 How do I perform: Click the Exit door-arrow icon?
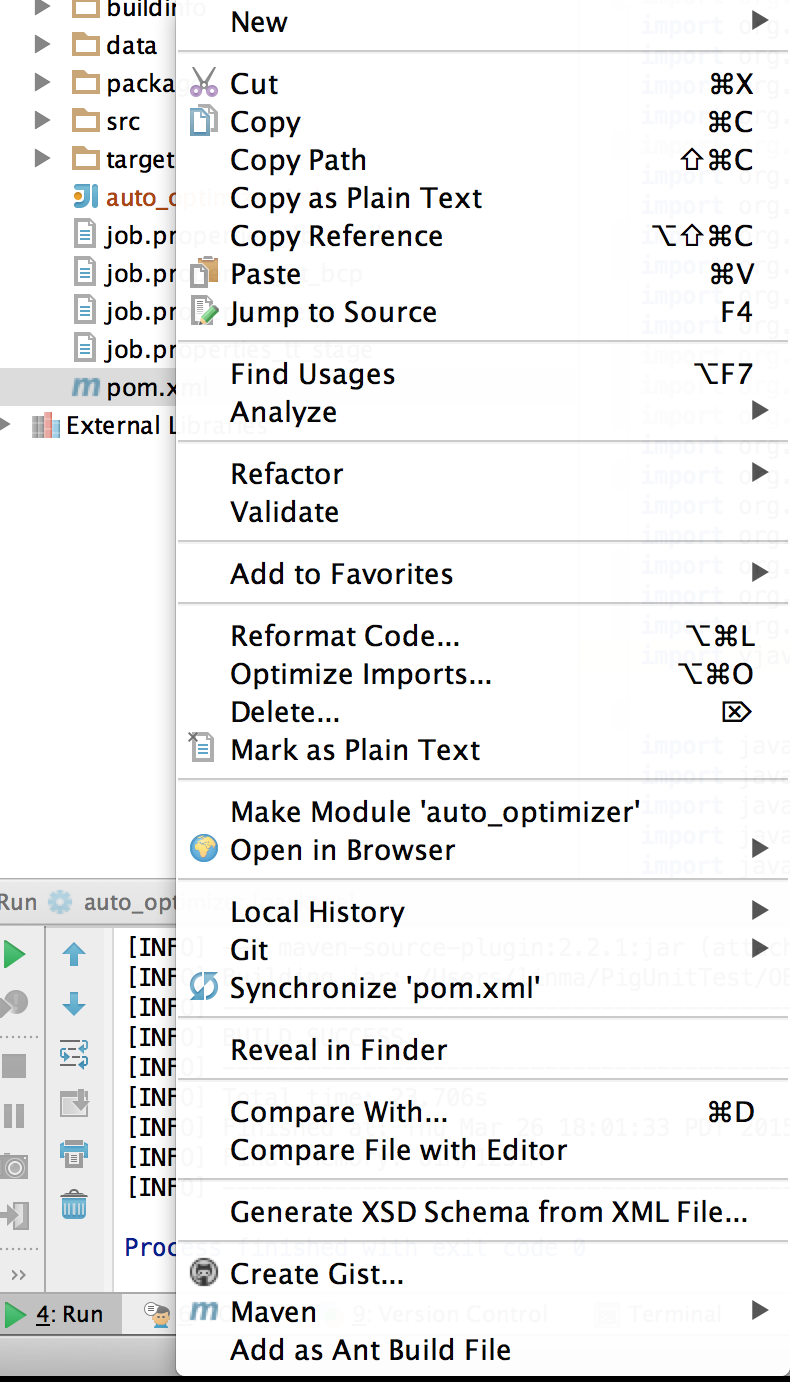tap(14, 1216)
